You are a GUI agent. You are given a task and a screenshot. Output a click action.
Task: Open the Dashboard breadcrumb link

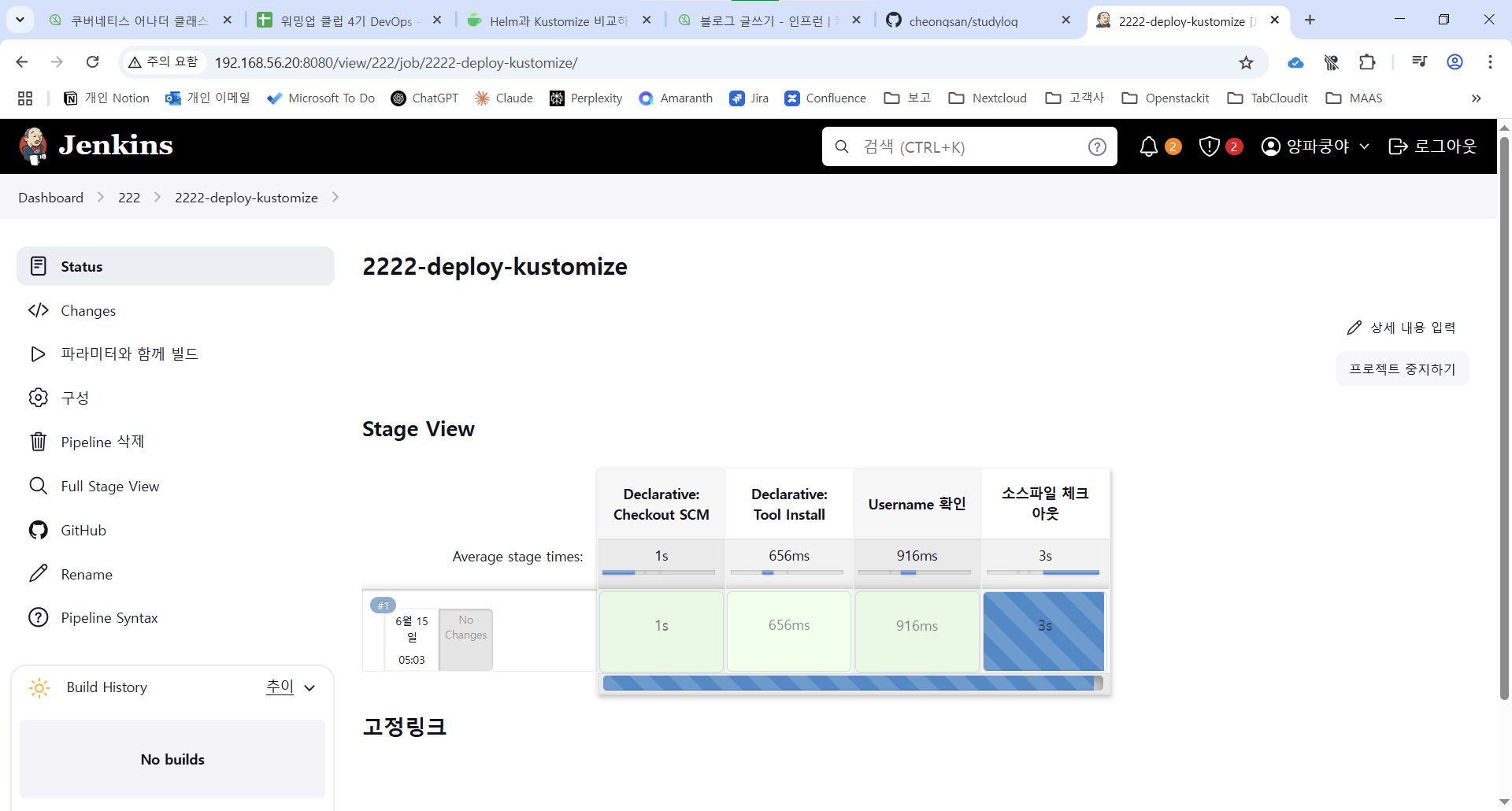(x=51, y=198)
